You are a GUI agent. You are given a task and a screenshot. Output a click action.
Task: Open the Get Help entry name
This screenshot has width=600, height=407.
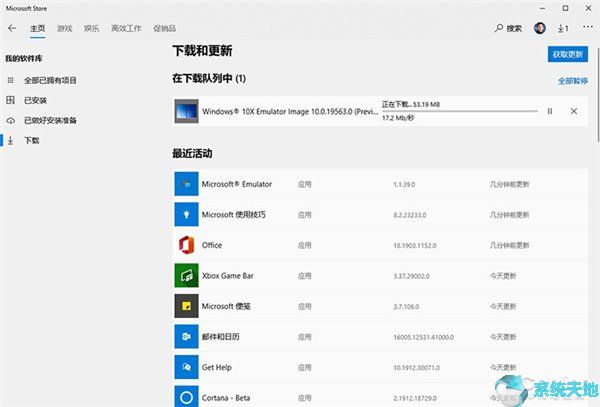[217, 367]
